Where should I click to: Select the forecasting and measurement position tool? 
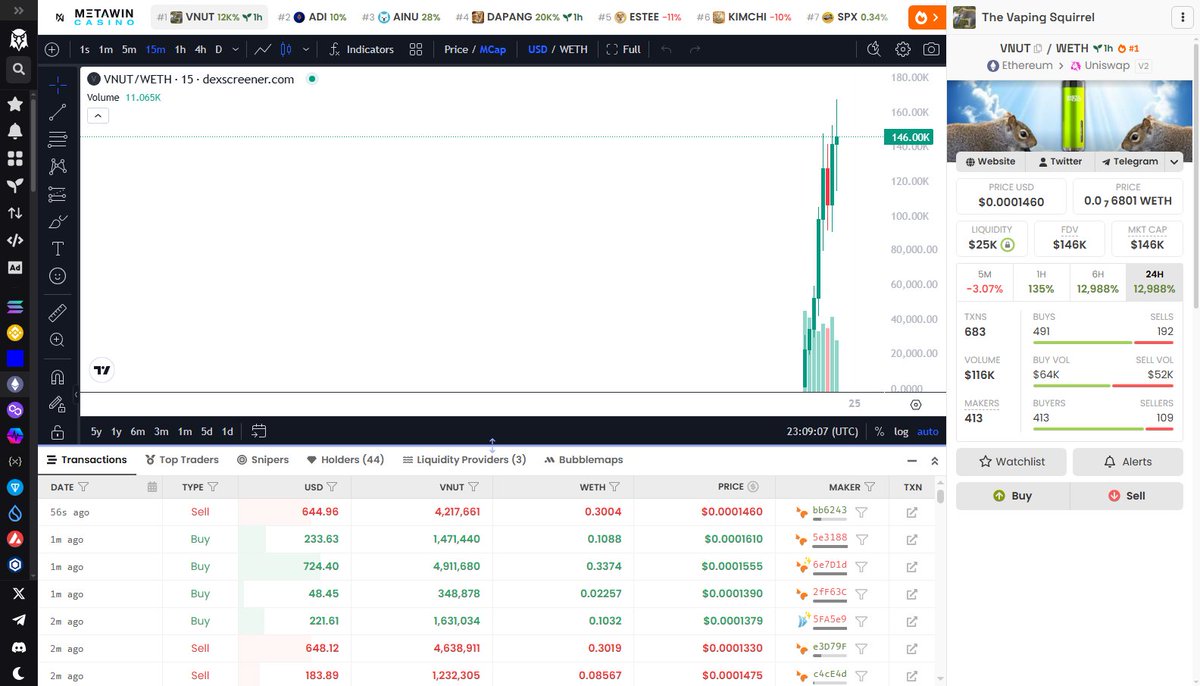(58, 194)
